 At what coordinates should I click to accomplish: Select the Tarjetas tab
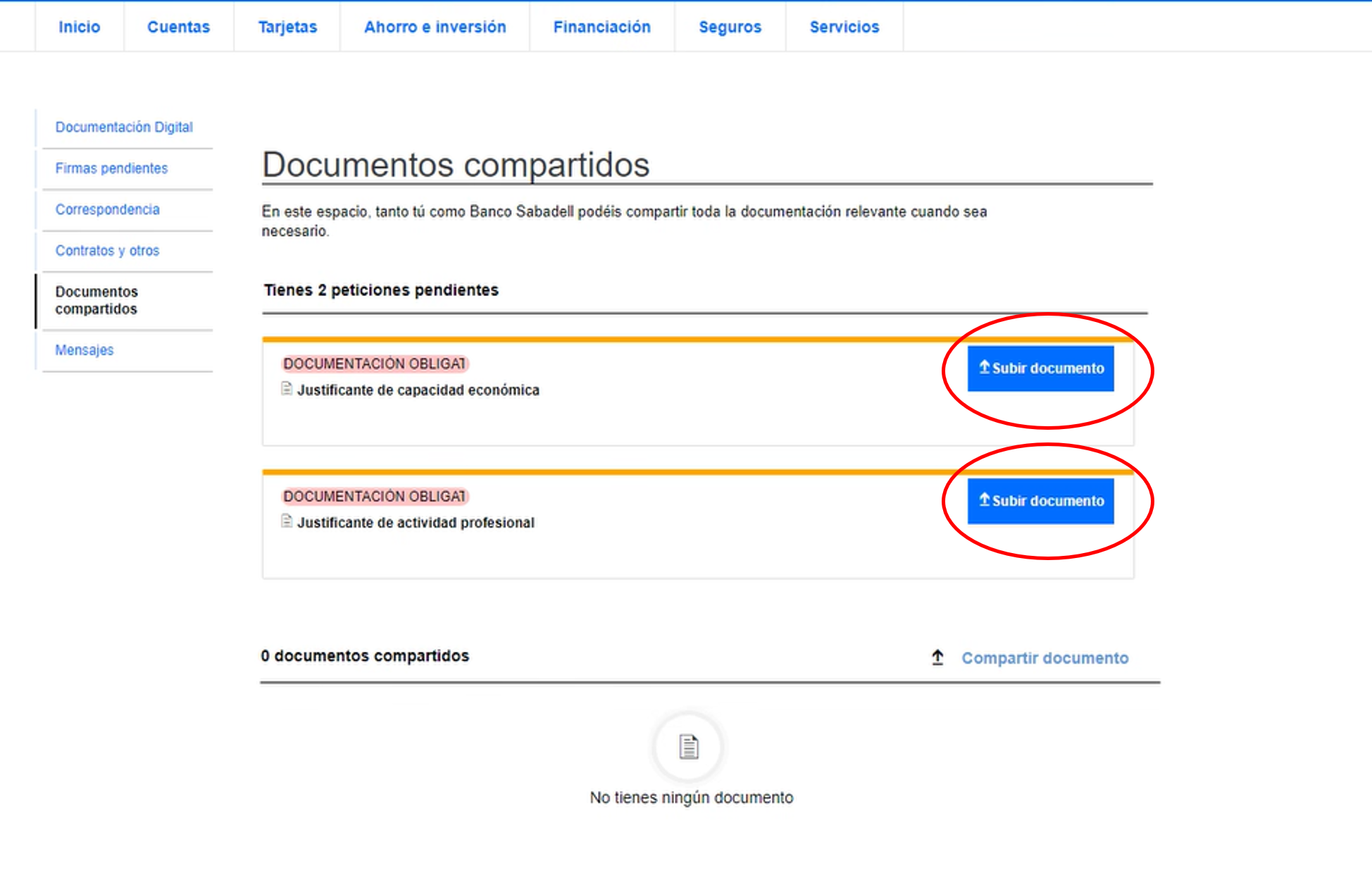(x=287, y=27)
